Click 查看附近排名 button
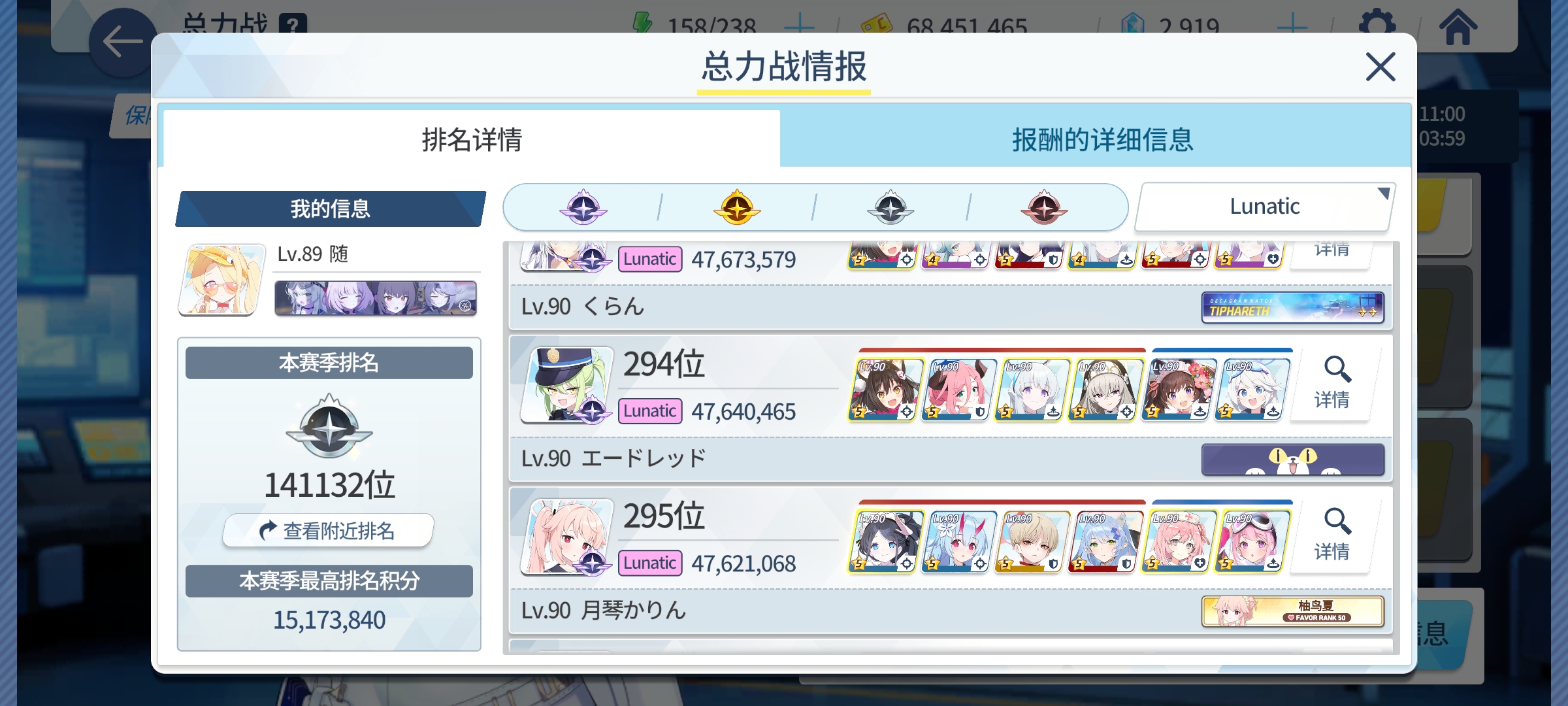Image resolution: width=1568 pixels, height=706 pixels. tap(329, 530)
